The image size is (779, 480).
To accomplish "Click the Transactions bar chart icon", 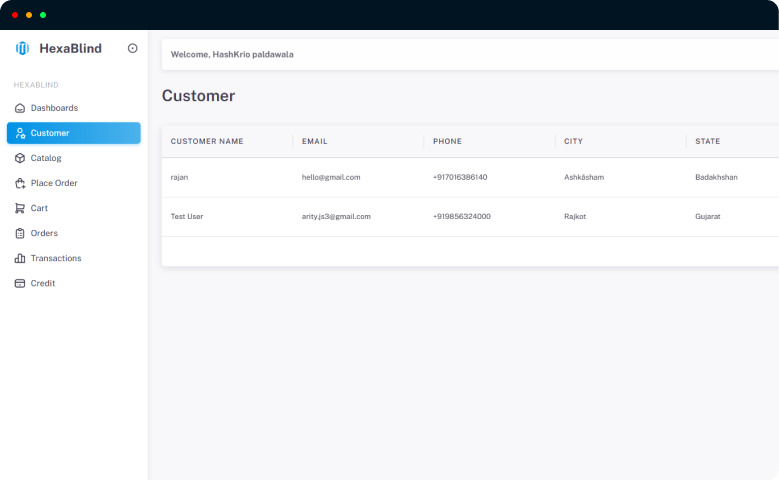I will 20,258.
